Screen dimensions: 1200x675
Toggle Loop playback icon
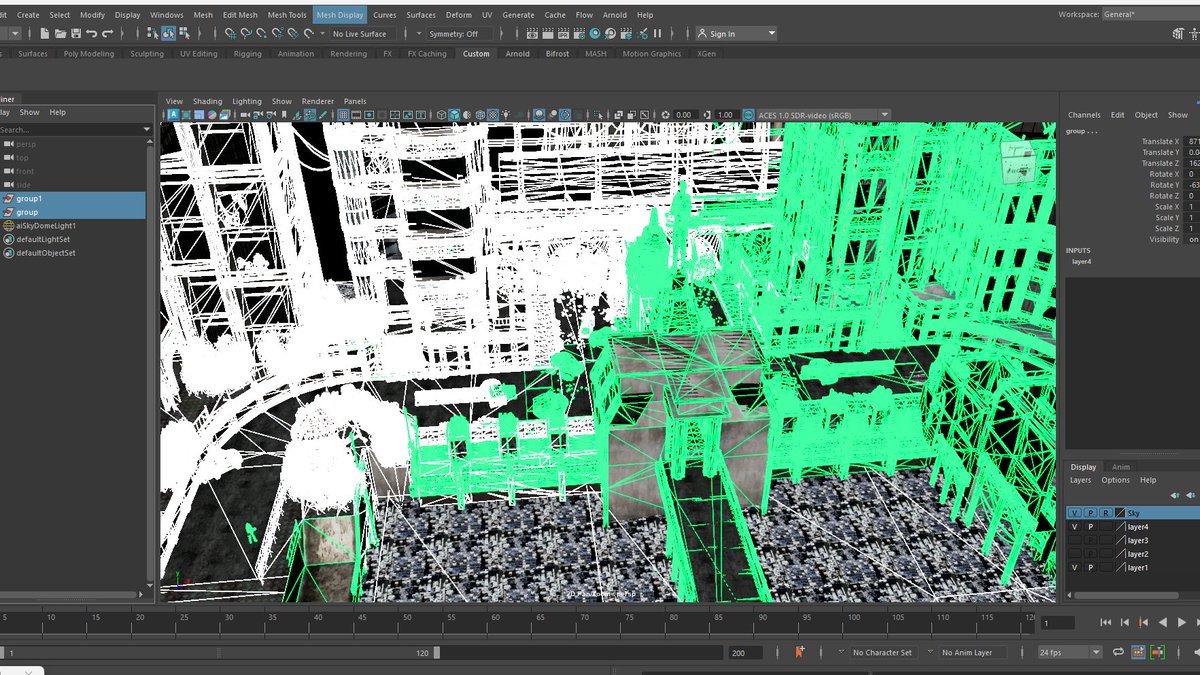click(x=1118, y=653)
